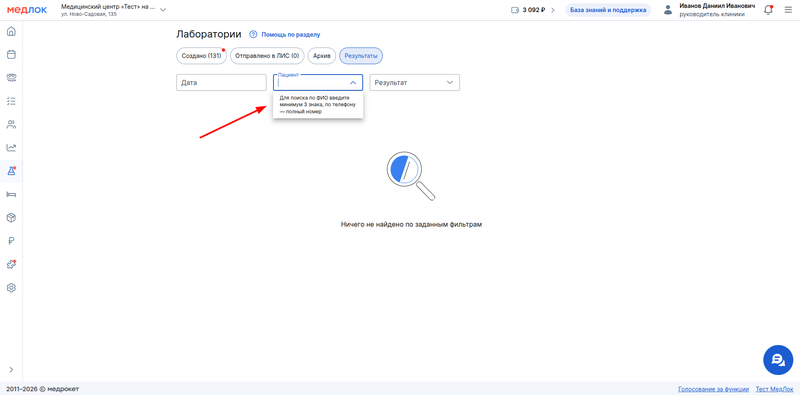Viewport: 800px width, 395px height.
Task: Open the Integrations puzzle icon in sidebar
Action: (x=11, y=264)
